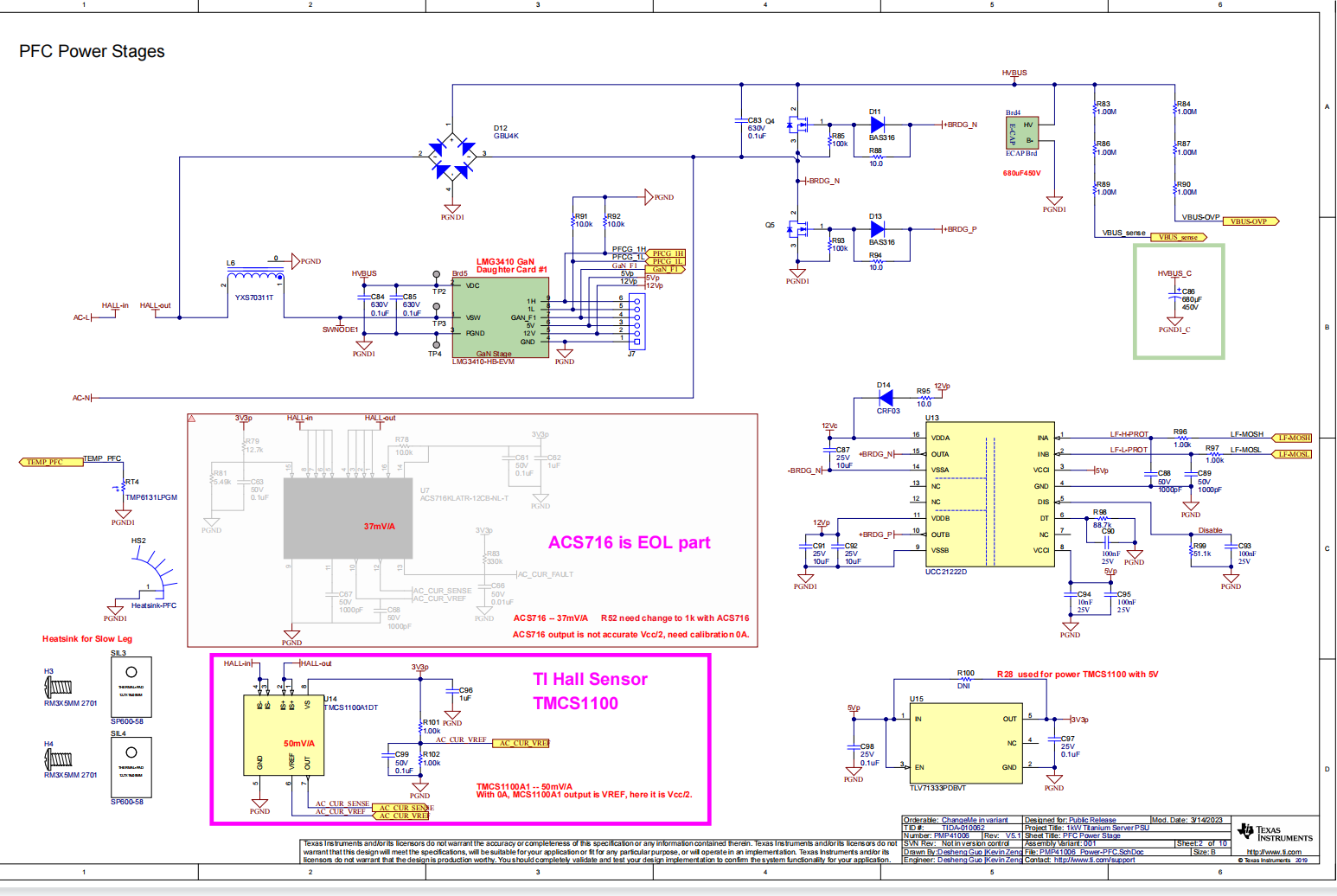Open the http://www.ti.com link

1274,852
